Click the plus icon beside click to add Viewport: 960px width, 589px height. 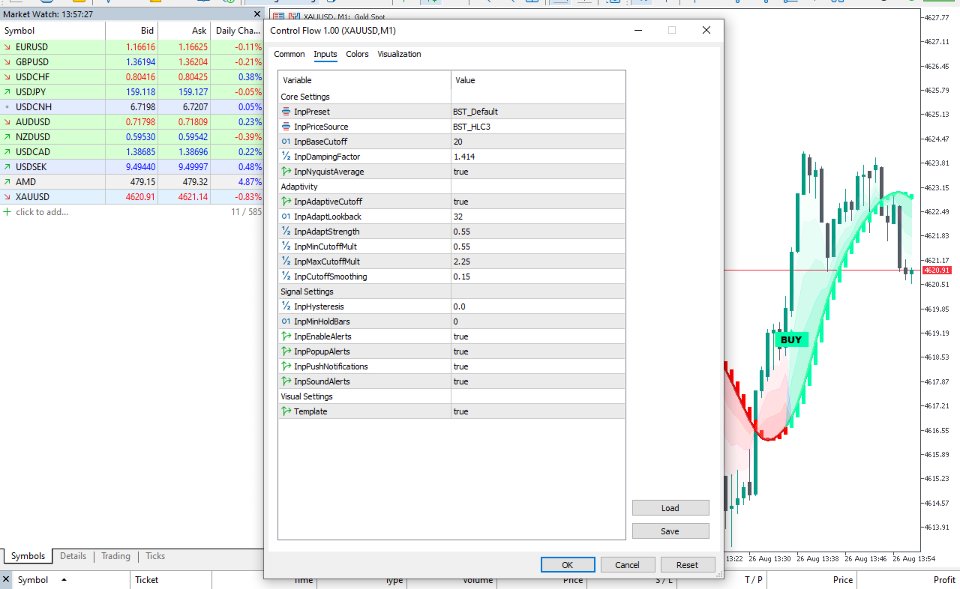(x=7, y=212)
